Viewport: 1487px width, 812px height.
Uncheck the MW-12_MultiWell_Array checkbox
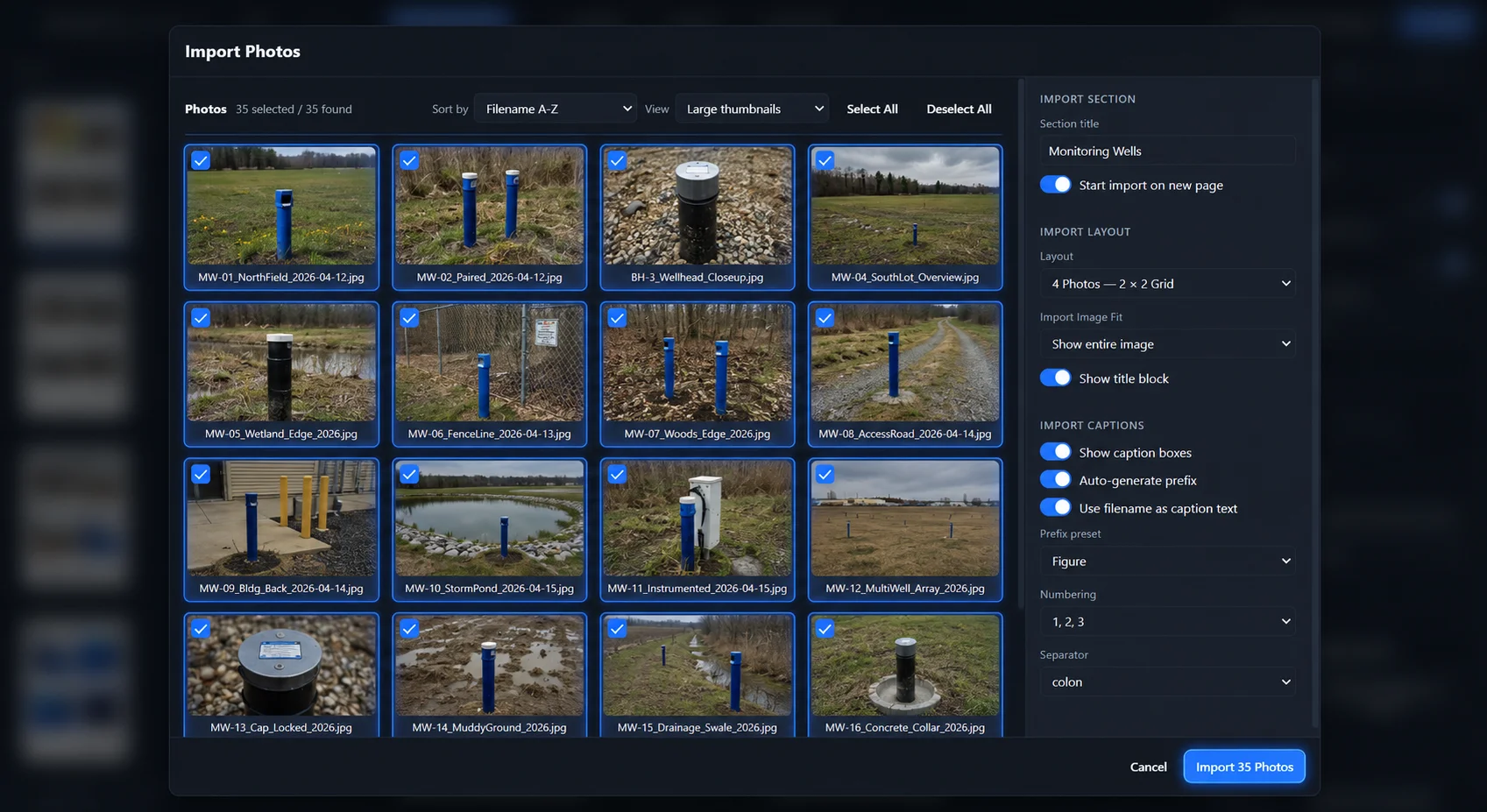825,474
